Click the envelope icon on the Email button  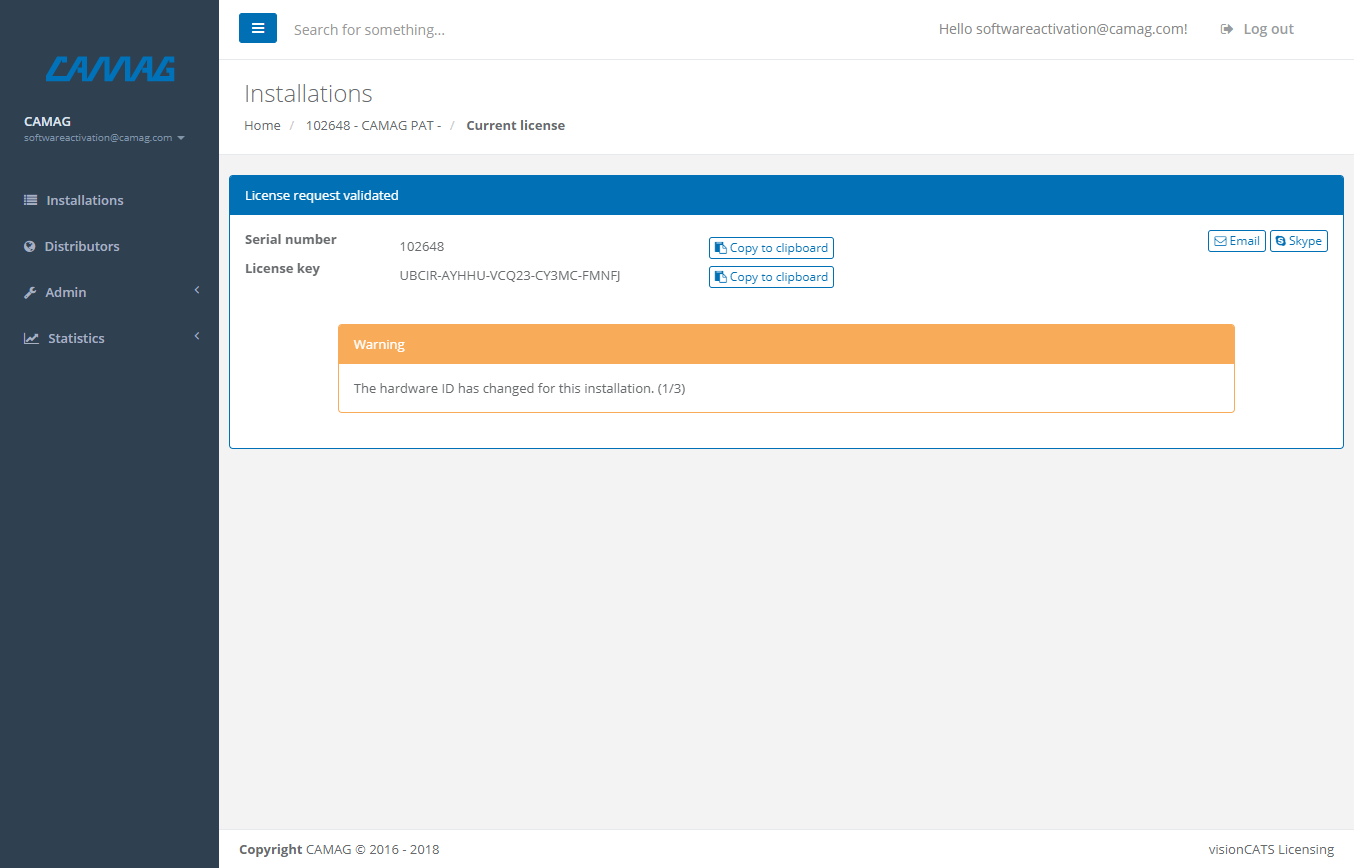pos(1220,240)
